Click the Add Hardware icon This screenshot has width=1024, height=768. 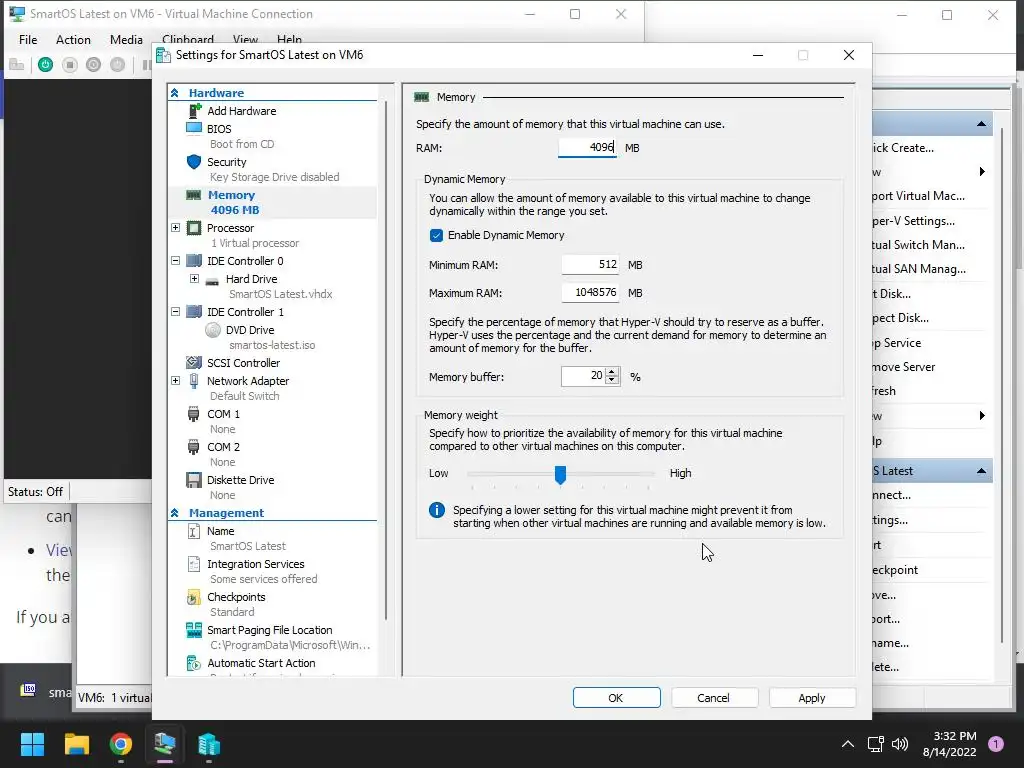point(194,111)
